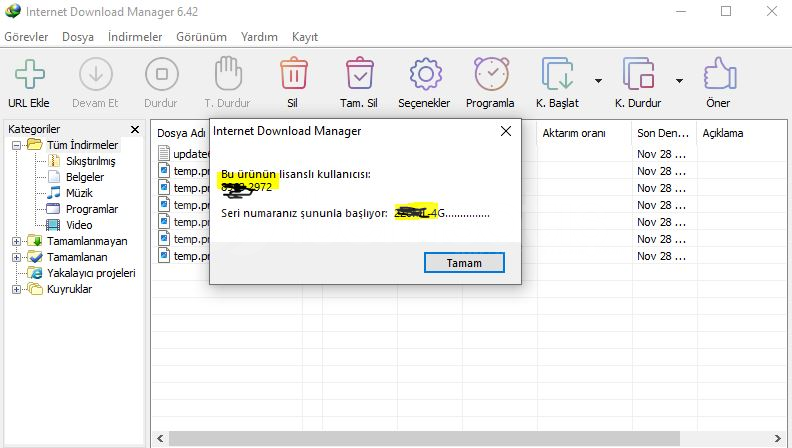Click the horizontal scrollbar thumb
Viewport: 792px width, 448px height.
pyautogui.click(x=424, y=438)
